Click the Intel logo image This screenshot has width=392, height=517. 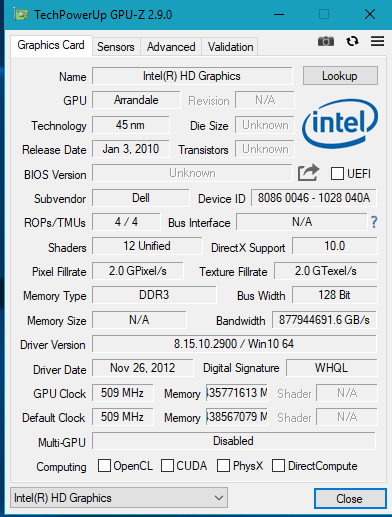[x=340, y=124]
